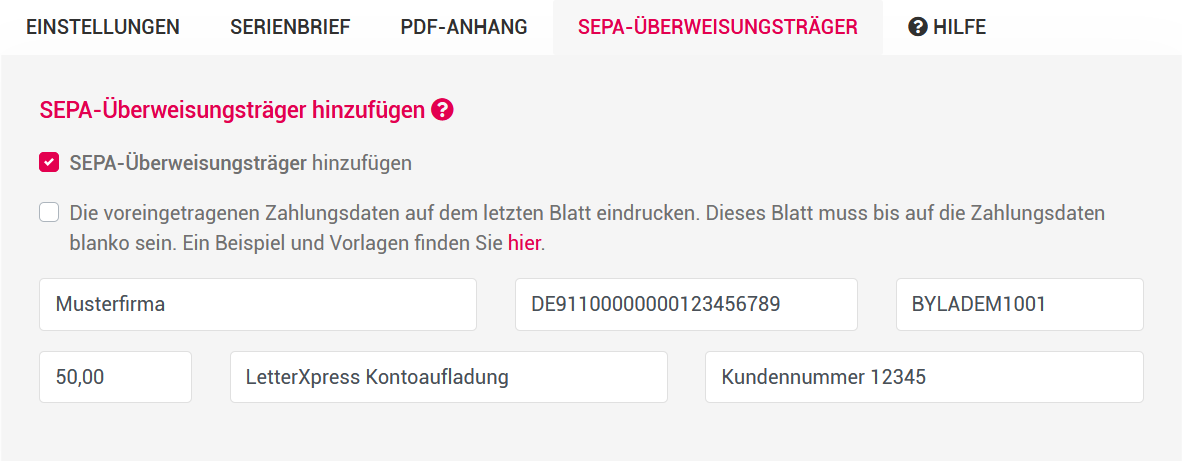The width and height of the screenshot is (1182, 461).
Task: Select the SEPA-ÜBERWEISUNGSTRÄGER tab
Action: (717, 27)
